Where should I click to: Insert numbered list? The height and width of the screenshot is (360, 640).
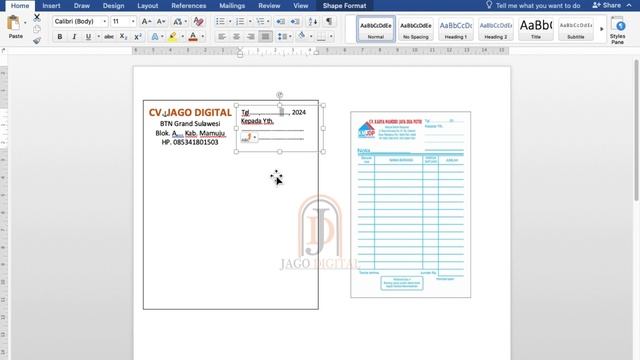click(x=240, y=21)
